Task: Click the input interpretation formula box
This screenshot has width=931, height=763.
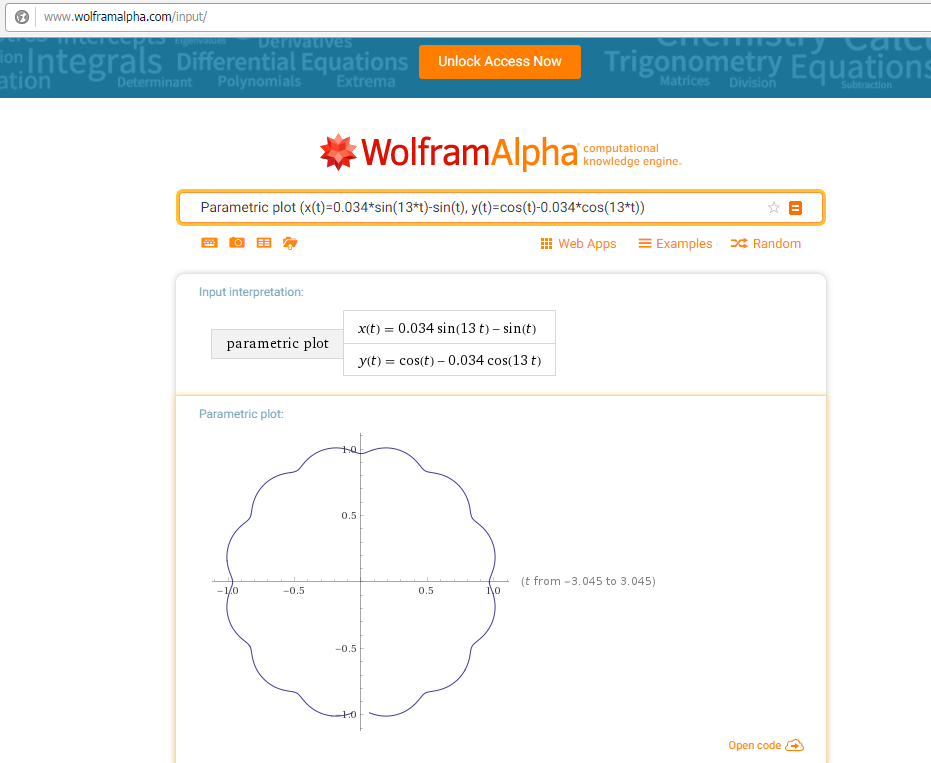Action: (x=448, y=343)
